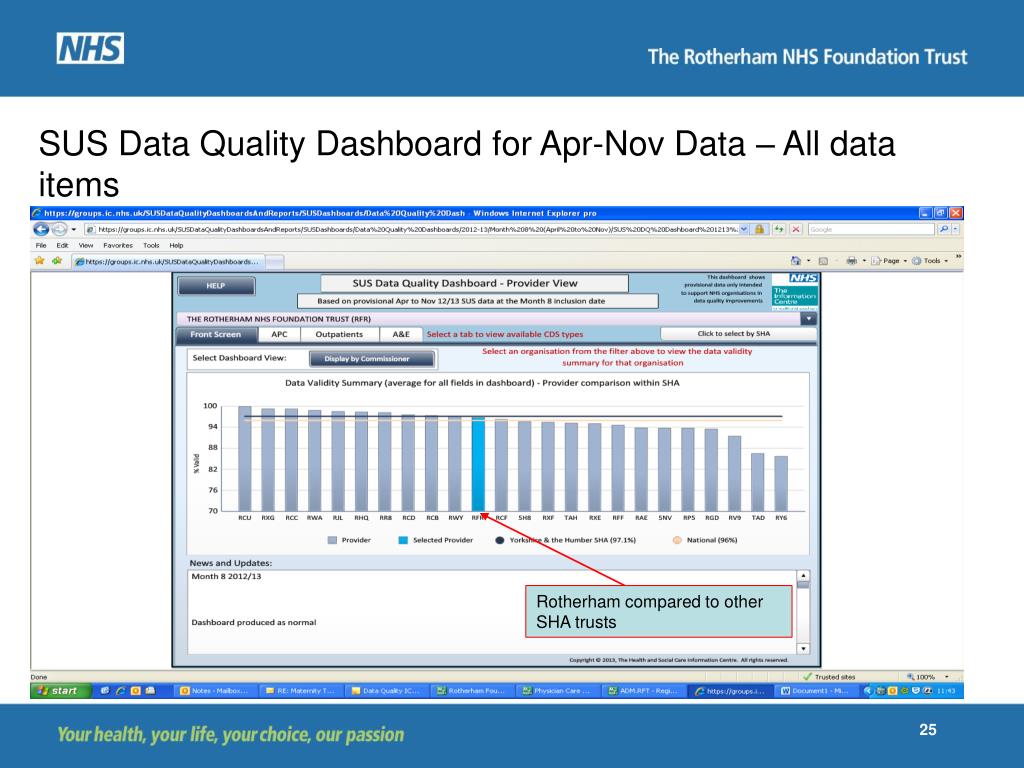Click 'Dashboard produced as normal' text
The image size is (1024, 768).
point(253,622)
